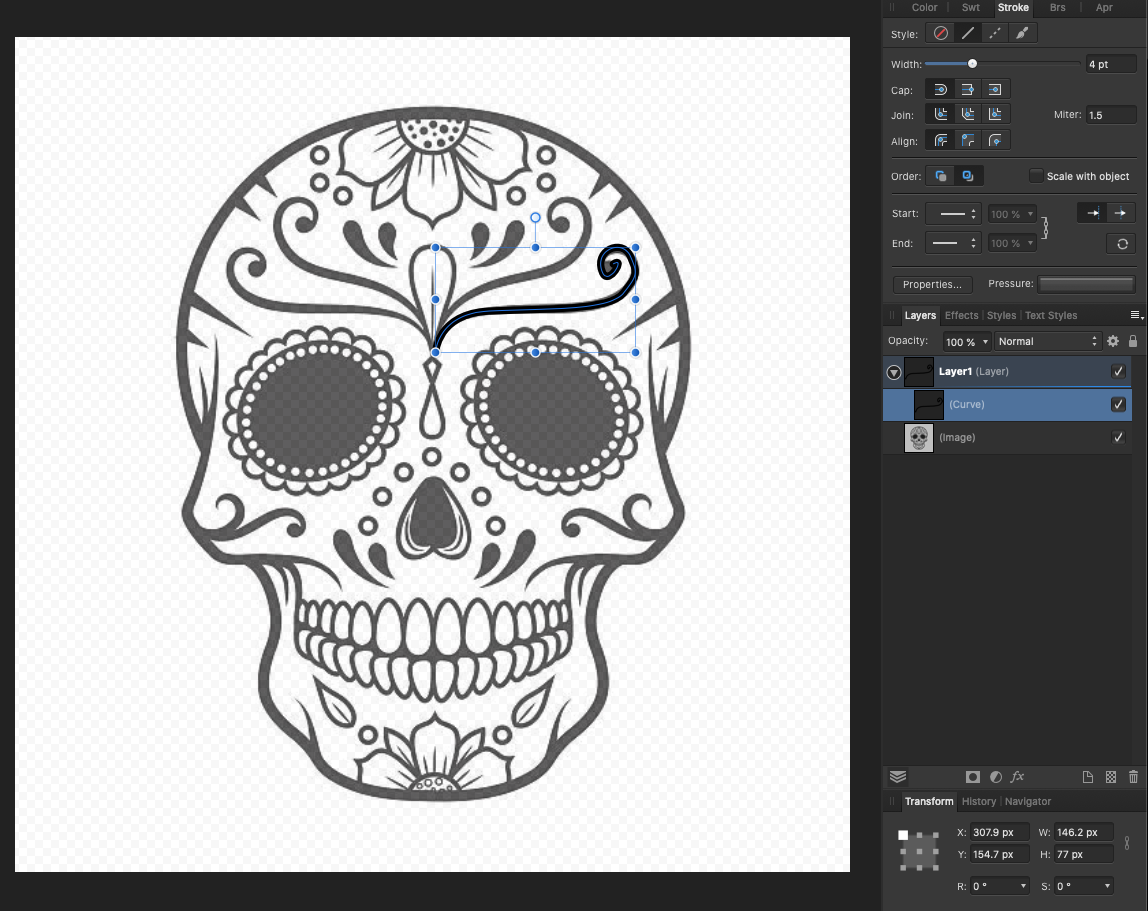Open the layer Opacity dropdown
The width and height of the screenshot is (1148, 911).
click(967, 341)
